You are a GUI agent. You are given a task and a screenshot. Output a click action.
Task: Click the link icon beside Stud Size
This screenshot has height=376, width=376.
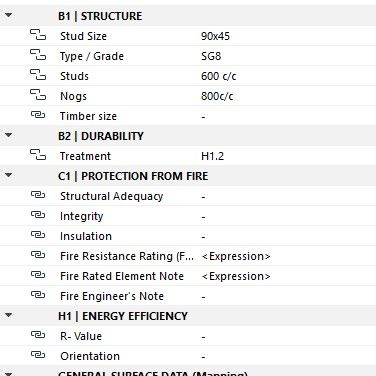(38, 35)
